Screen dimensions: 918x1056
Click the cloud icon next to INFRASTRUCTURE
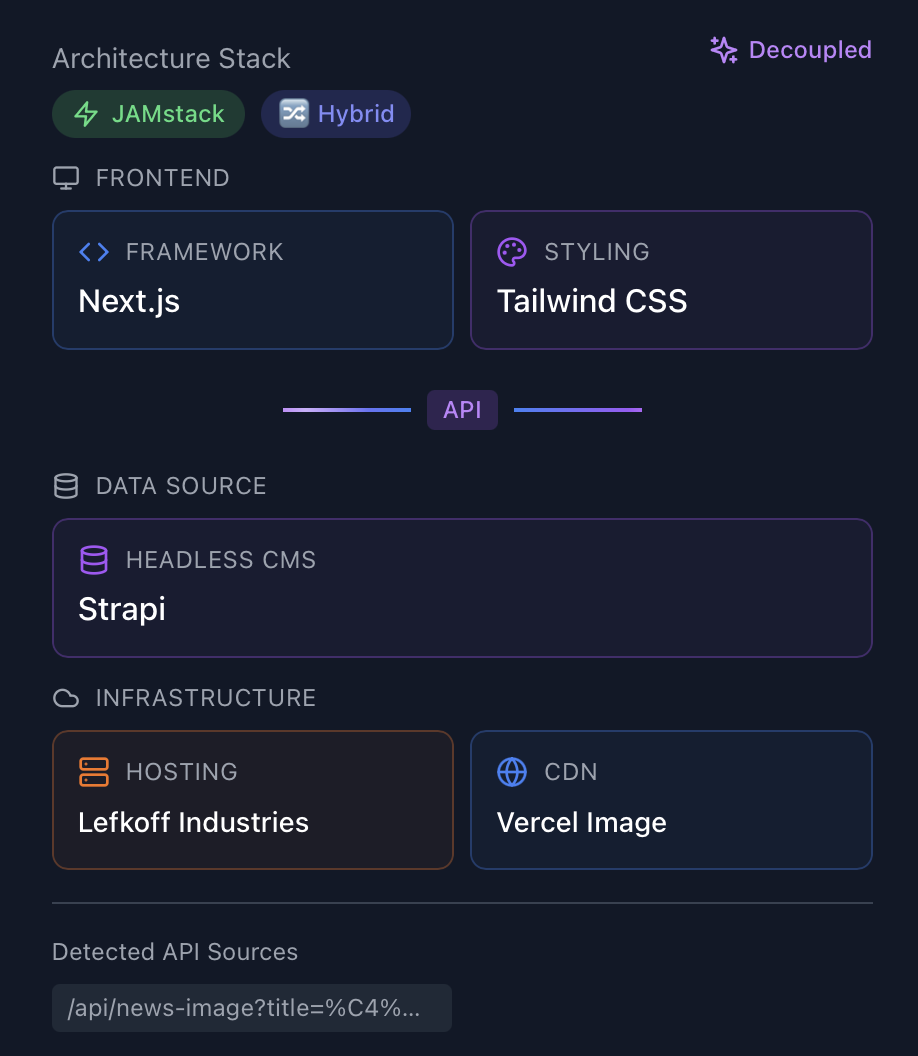pyautogui.click(x=66, y=698)
